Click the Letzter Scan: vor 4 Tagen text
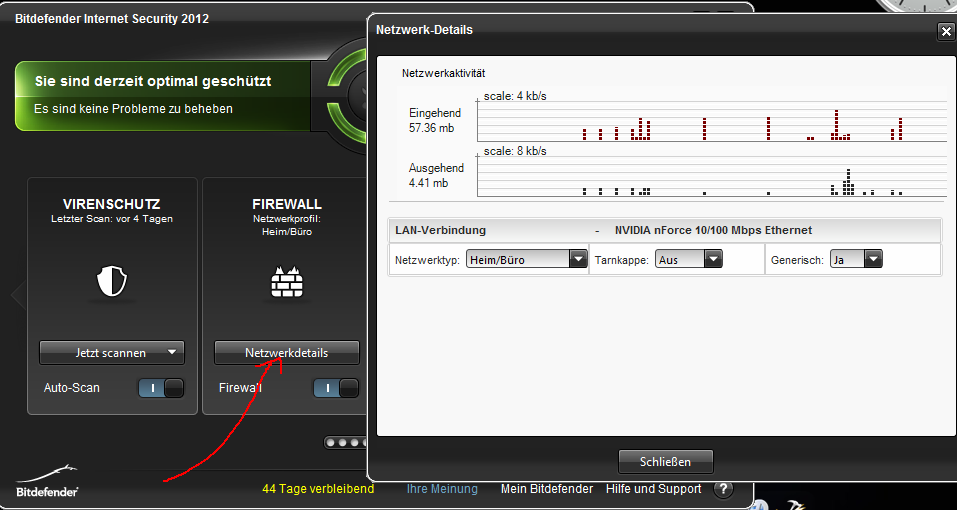The image size is (957, 510). (112, 218)
